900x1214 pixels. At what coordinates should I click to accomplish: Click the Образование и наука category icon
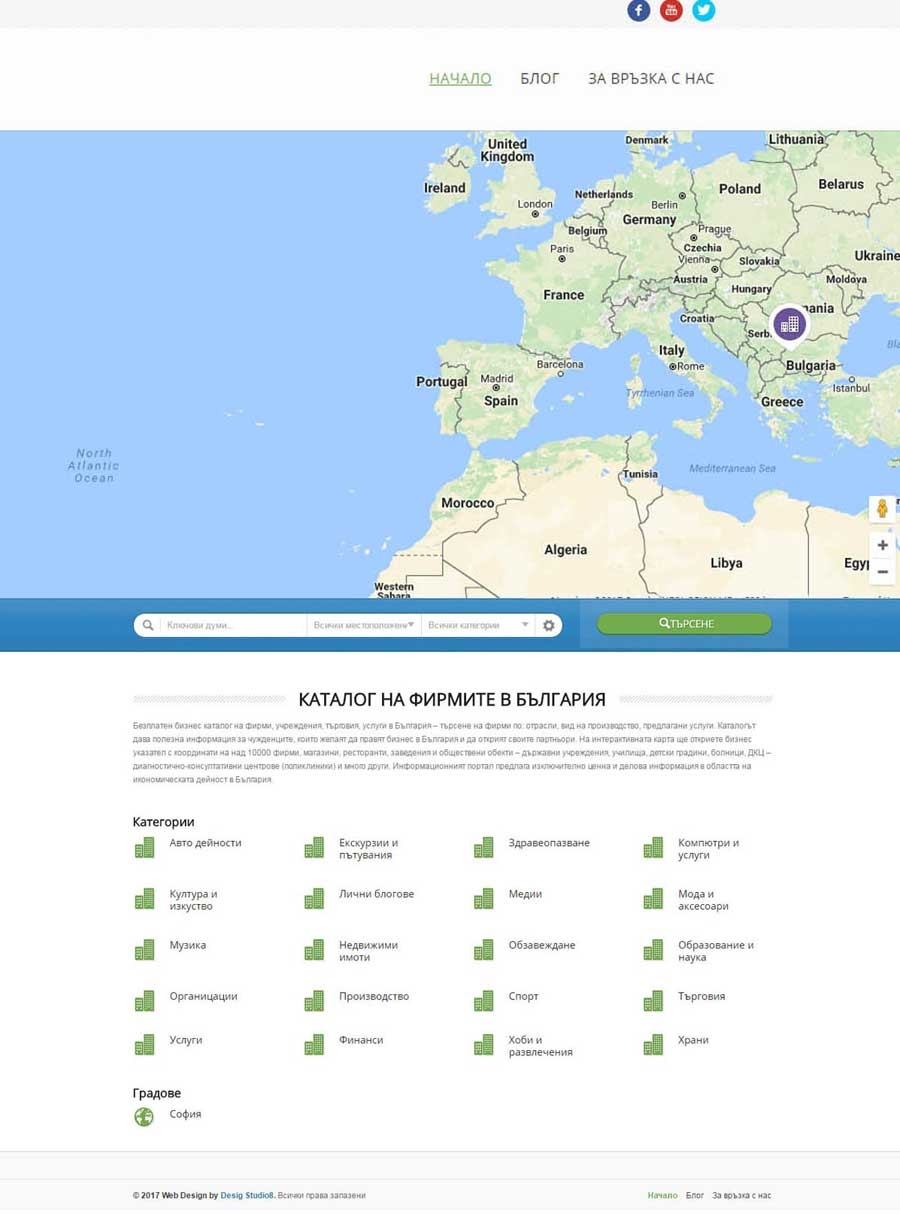653,950
